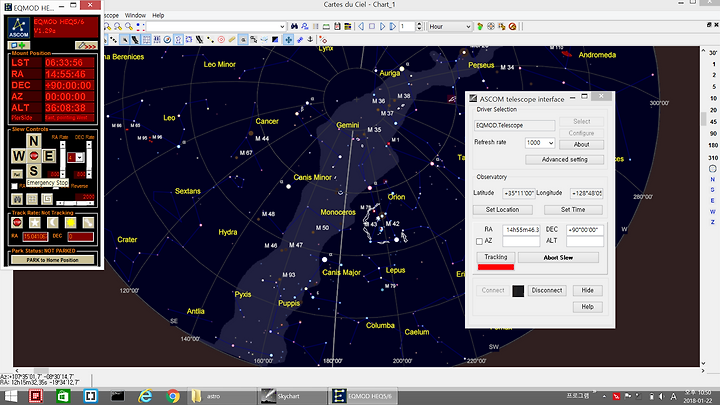Click N direction on right bar
This screenshot has height=405, width=720.
coord(713,180)
